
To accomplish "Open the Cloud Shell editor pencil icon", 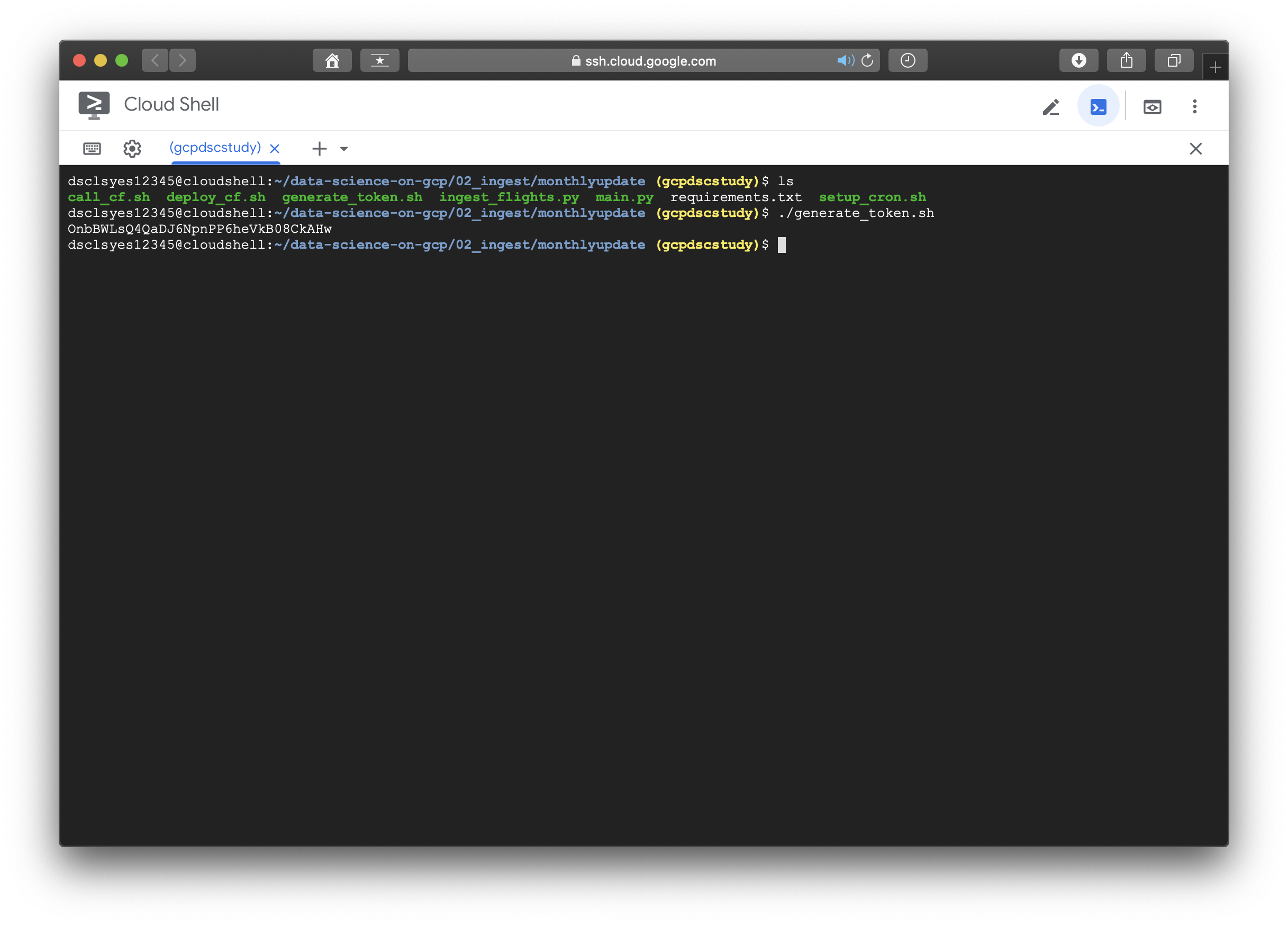I will pyautogui.click(x=1050, y=107).
